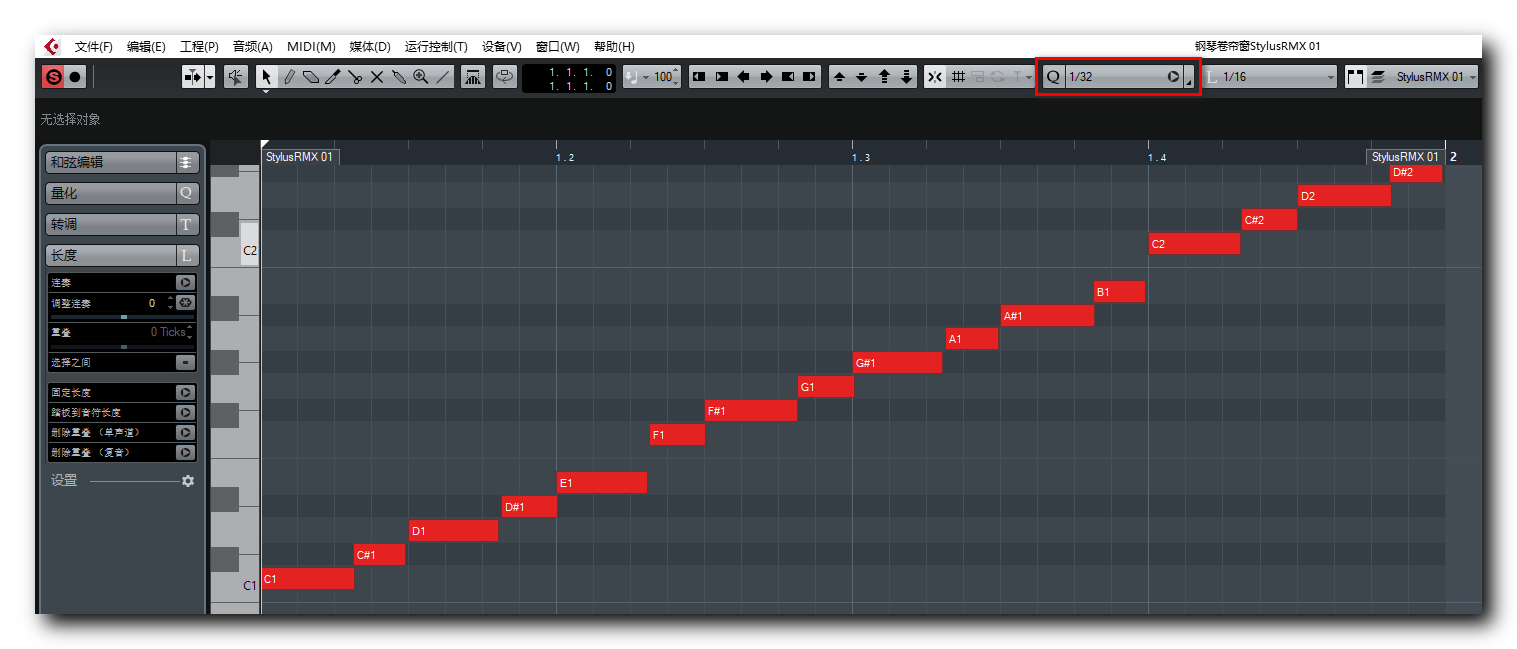1517x649 pixels.
Task: Click the Edit Active Part Only icon
Action: click(1378, 76)
